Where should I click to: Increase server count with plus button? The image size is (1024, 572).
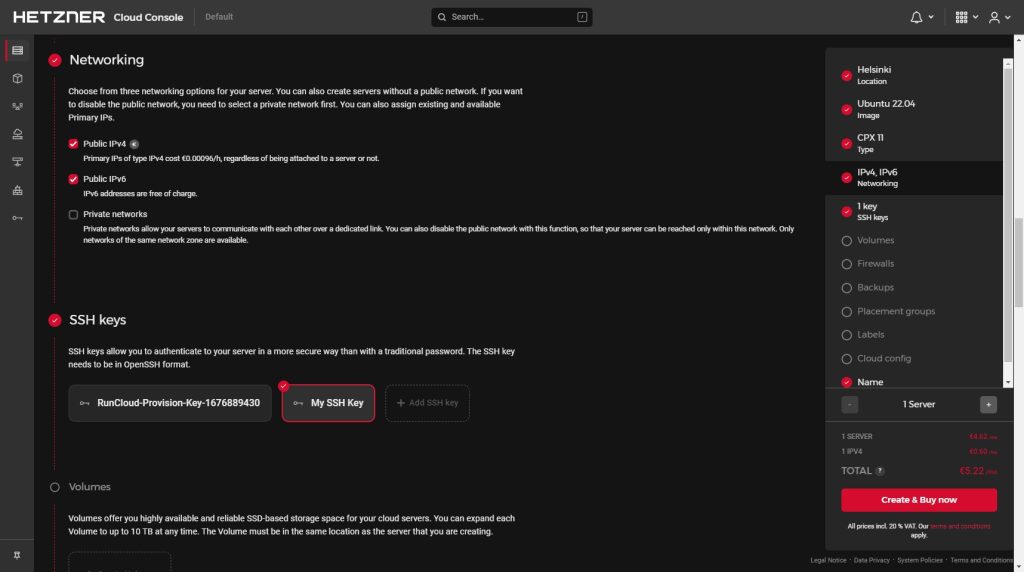988,405
